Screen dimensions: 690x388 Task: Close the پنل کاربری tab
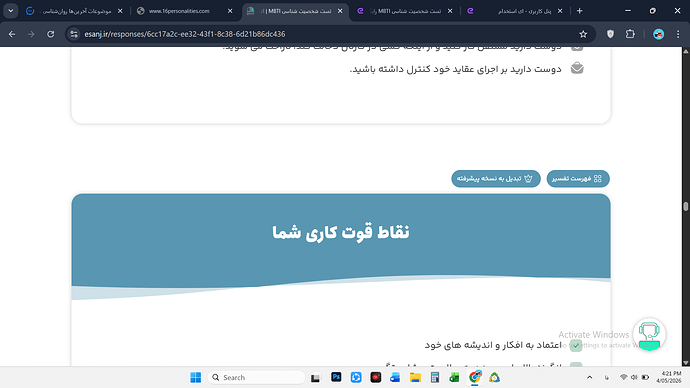point(560,11)
